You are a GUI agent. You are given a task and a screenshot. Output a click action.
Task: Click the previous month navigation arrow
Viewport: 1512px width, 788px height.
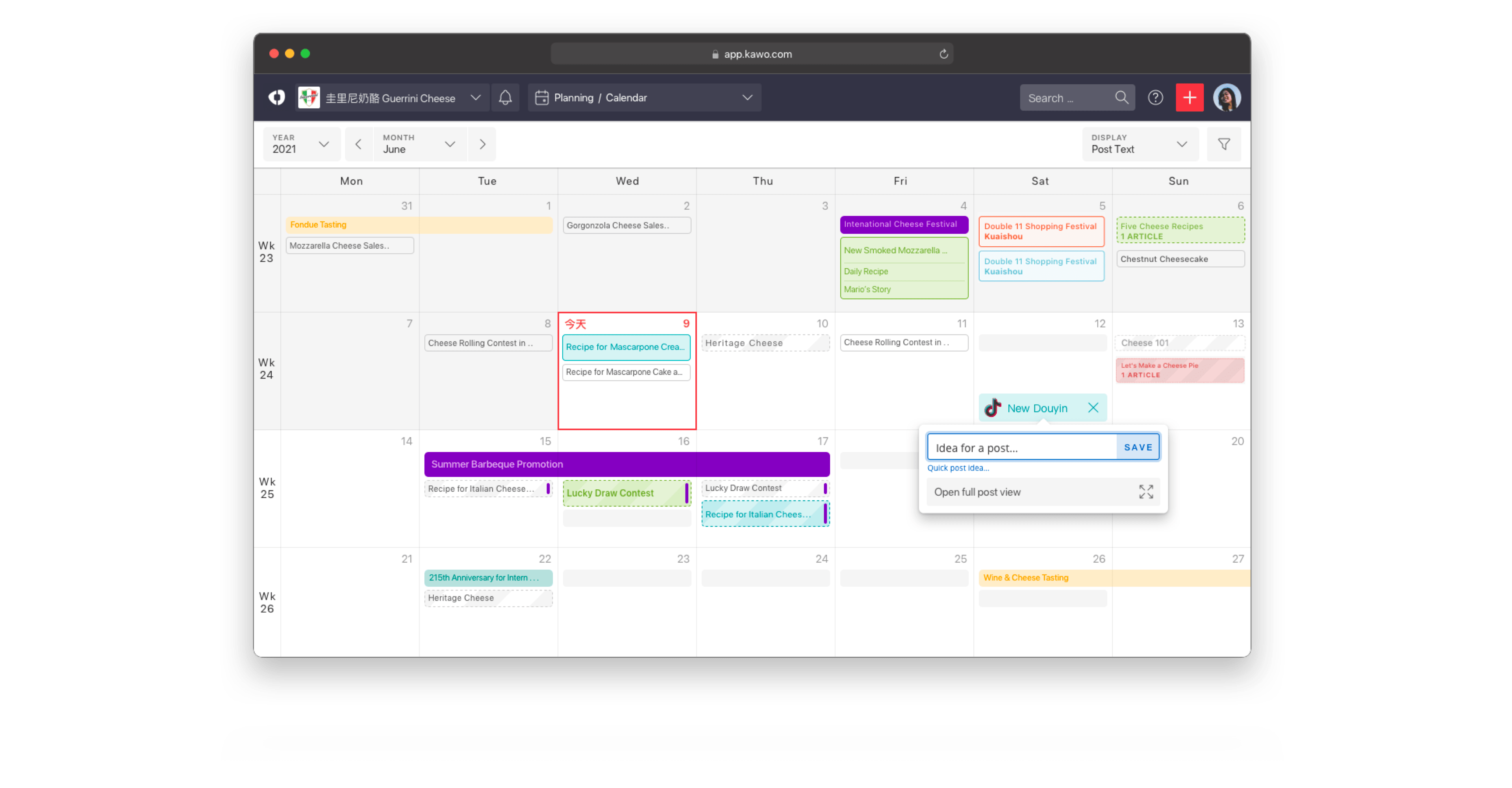click(360, 144)
